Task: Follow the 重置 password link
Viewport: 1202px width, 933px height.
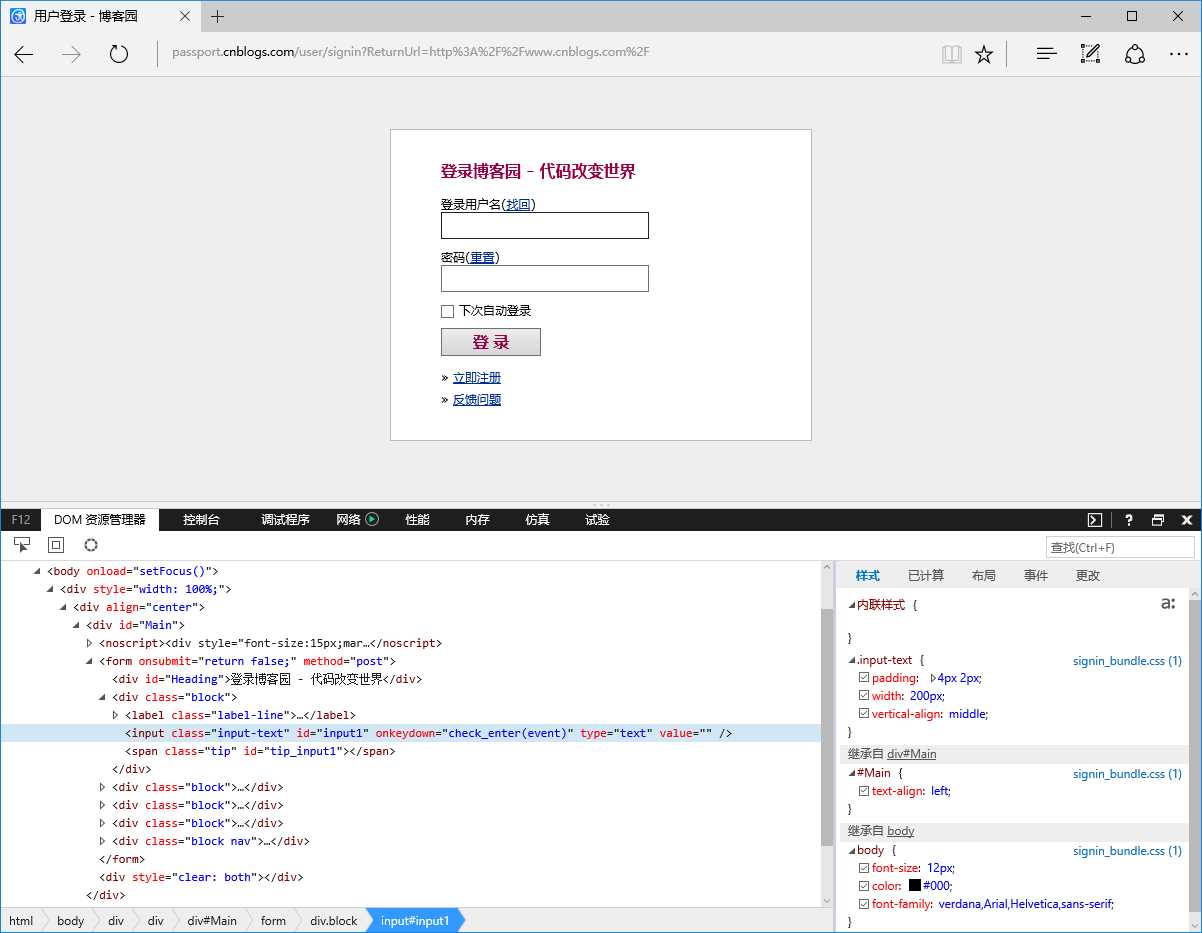Action: tap(482, 257)
